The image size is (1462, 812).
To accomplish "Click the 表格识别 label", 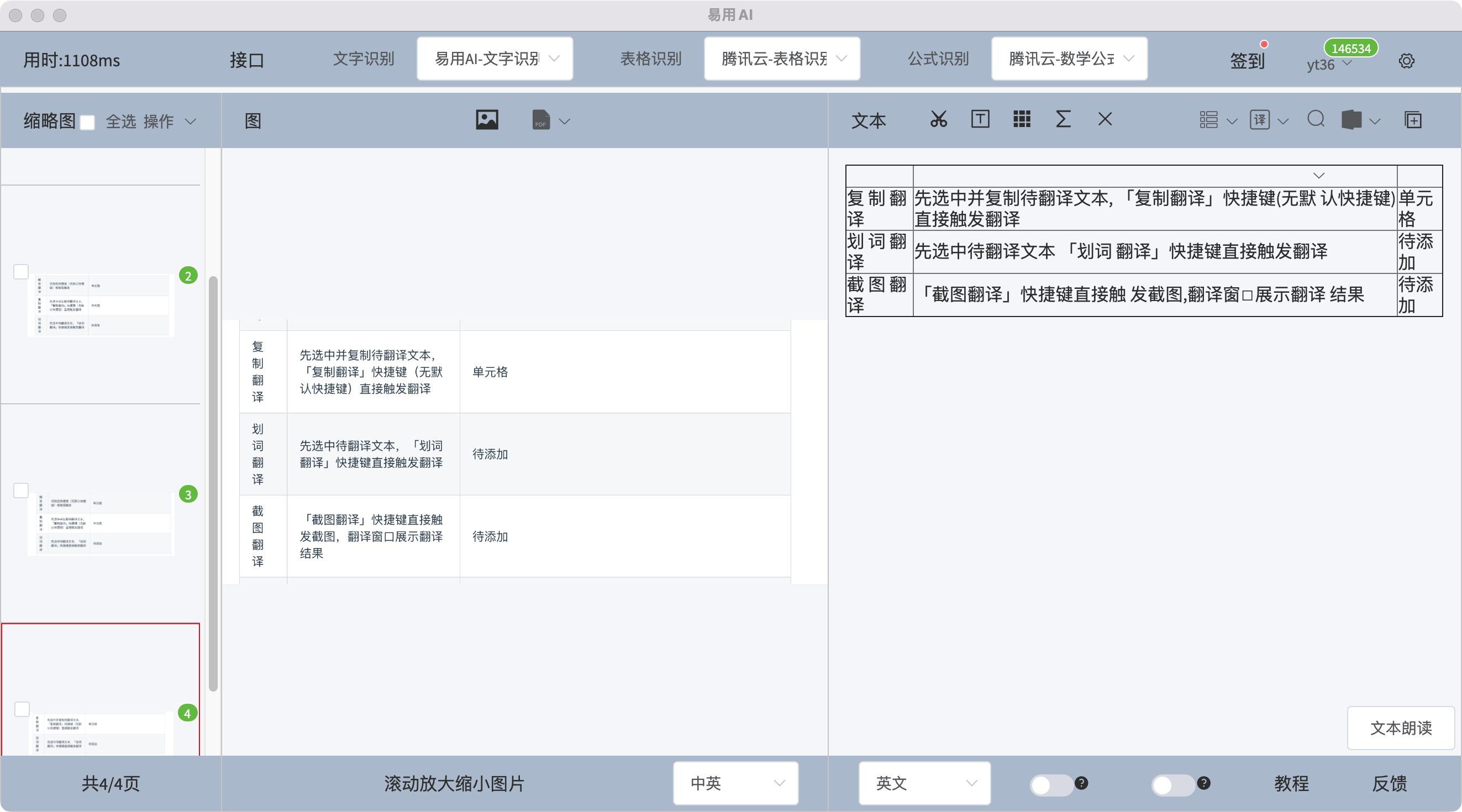I will 650,59.
